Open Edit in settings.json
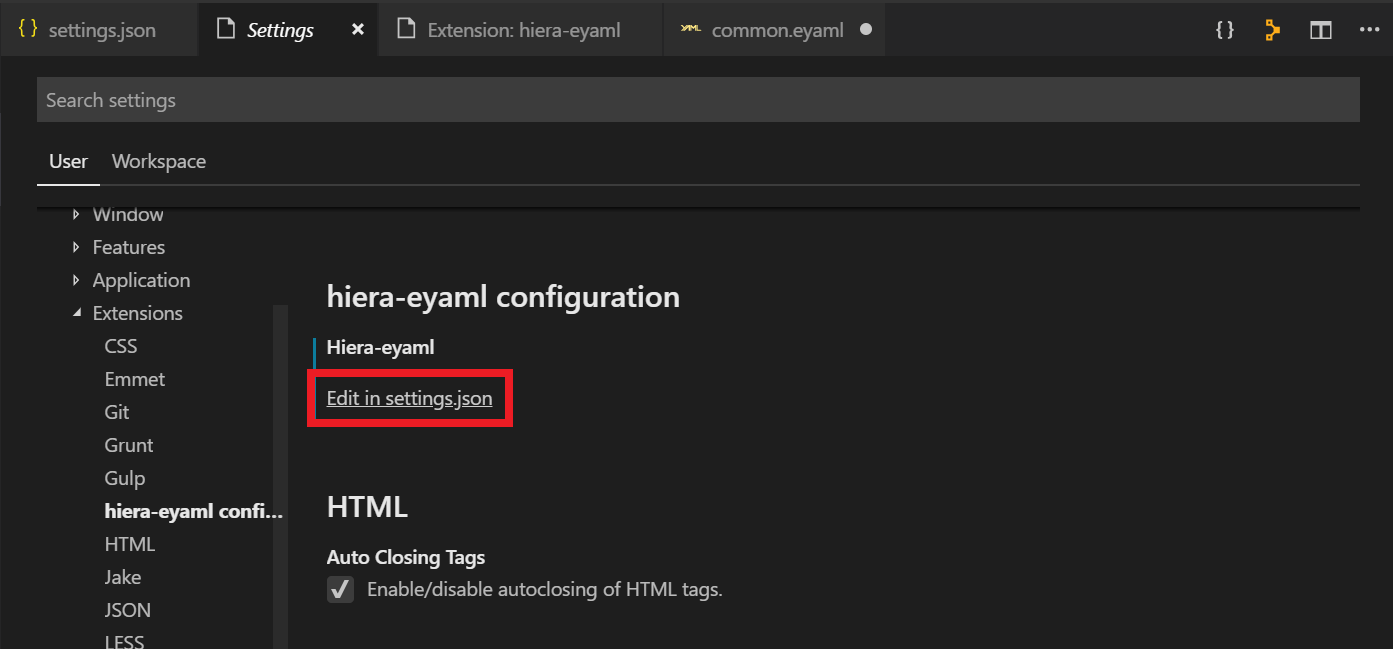Image resolution: width=1393 pixels, height=649 pixels. point(410,397)
